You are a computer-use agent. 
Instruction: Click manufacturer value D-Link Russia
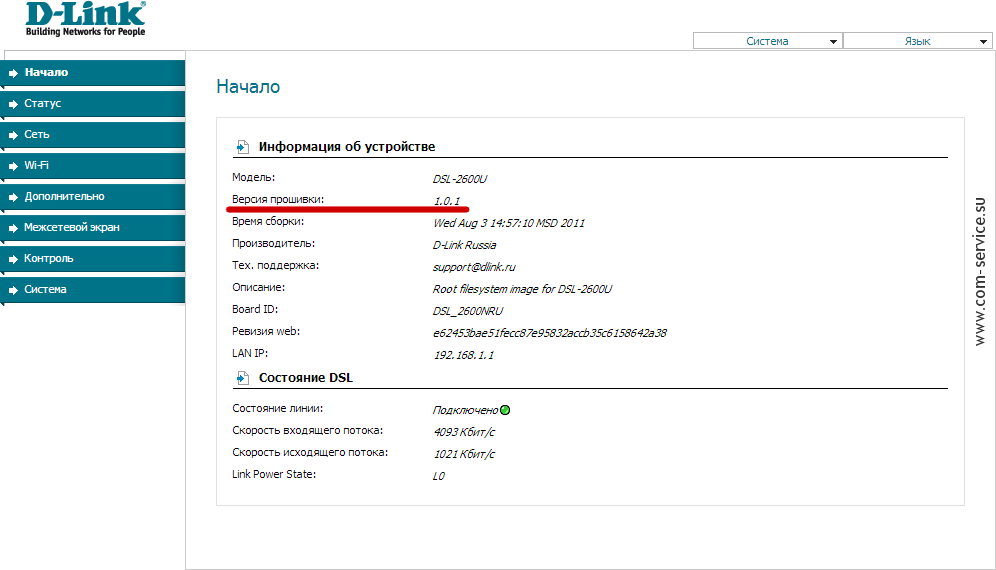tap(464, 245)
